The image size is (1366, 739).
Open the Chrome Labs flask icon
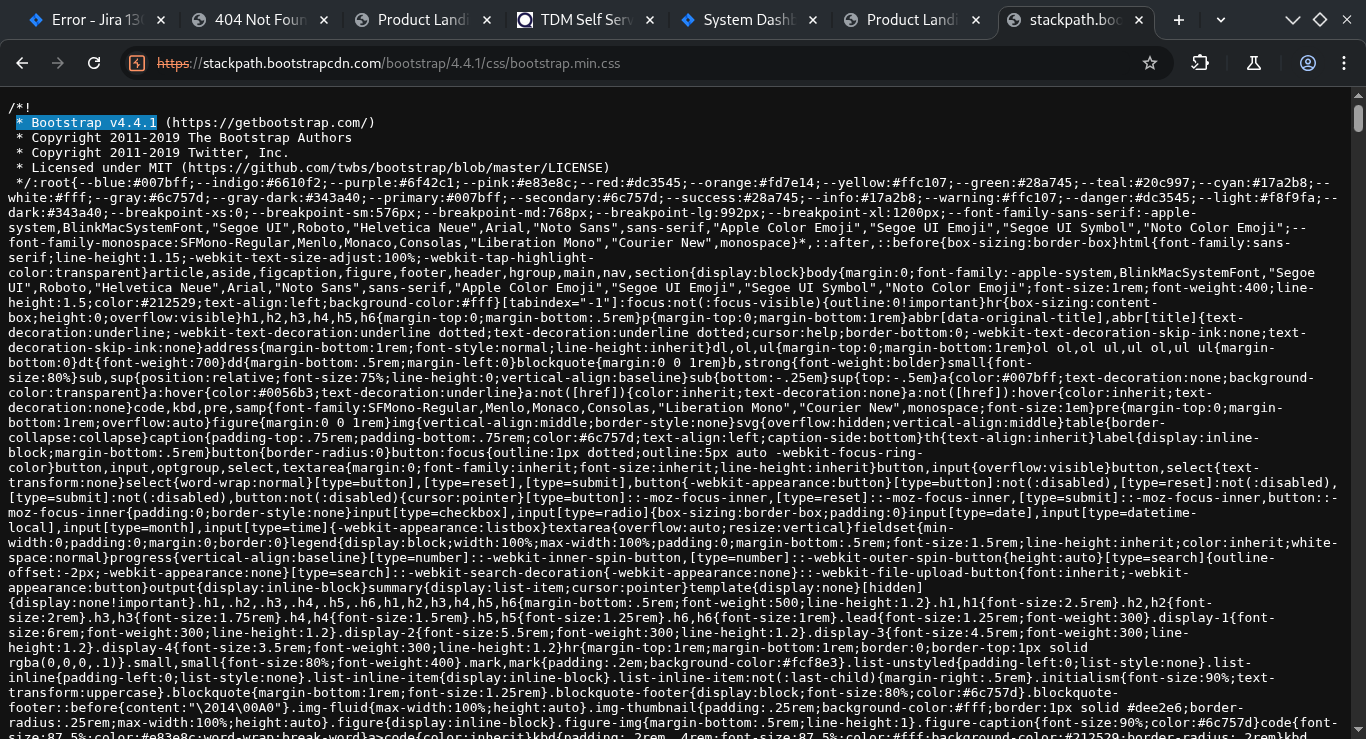tap(1253, 63)
